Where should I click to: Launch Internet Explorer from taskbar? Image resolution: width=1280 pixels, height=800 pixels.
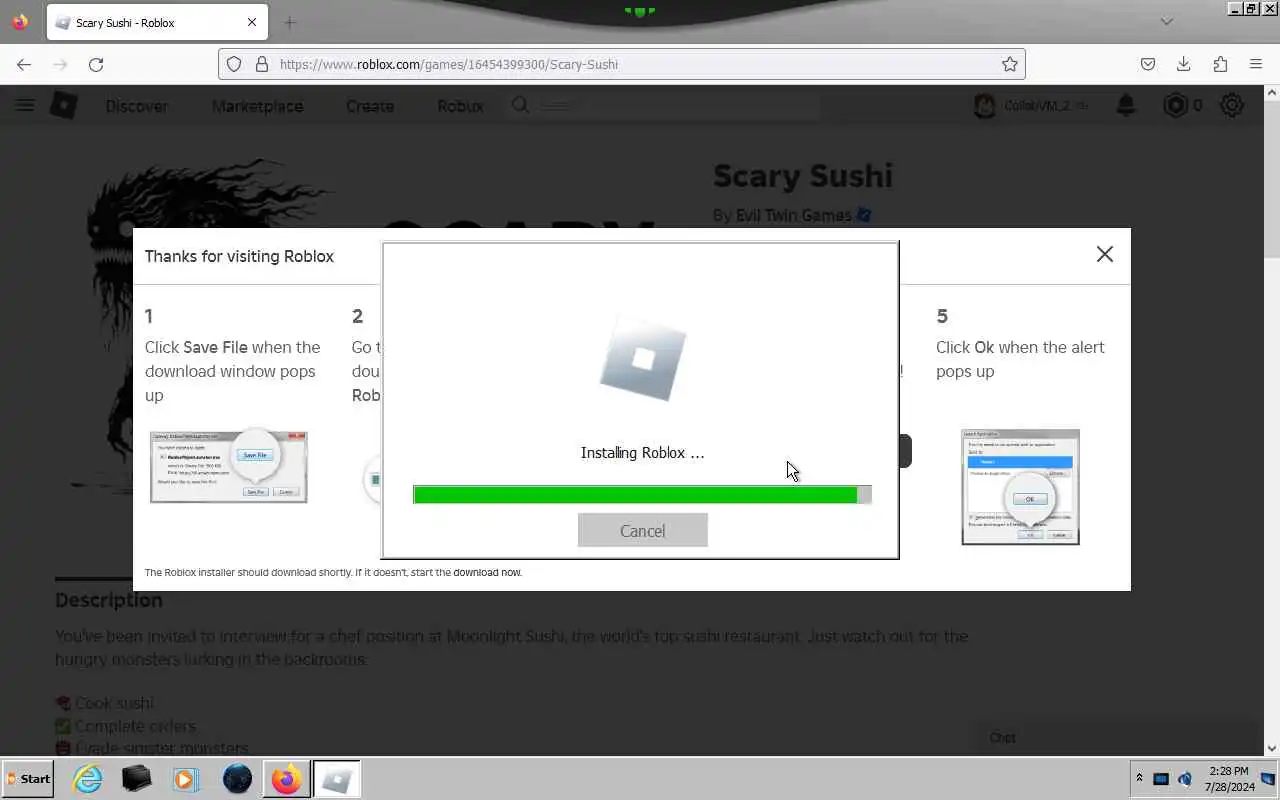pos(88,779)
